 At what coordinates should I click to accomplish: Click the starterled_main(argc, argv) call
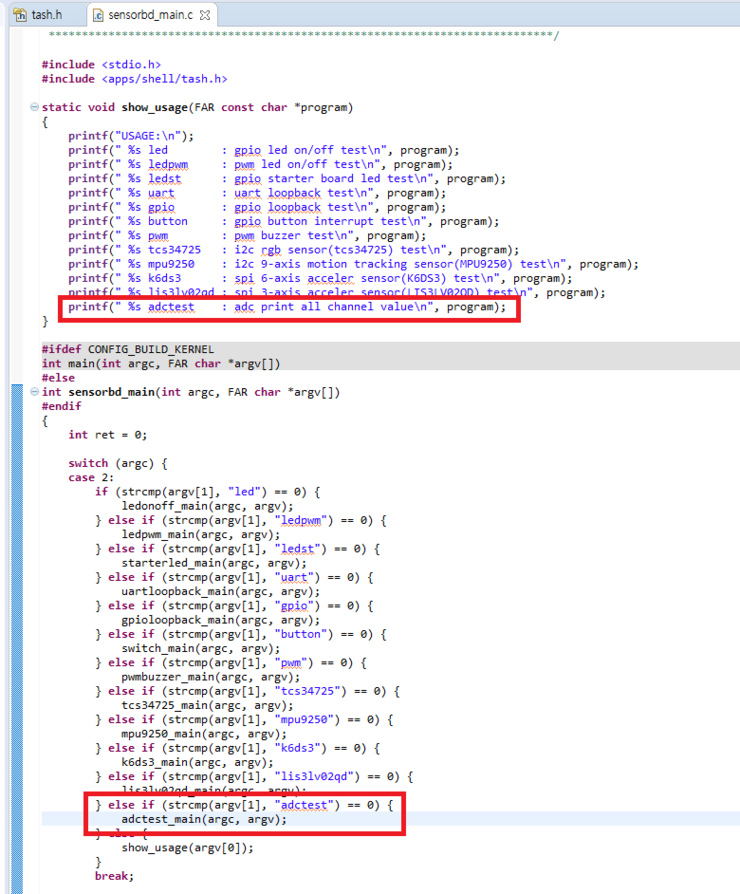(x=214, y=563)
